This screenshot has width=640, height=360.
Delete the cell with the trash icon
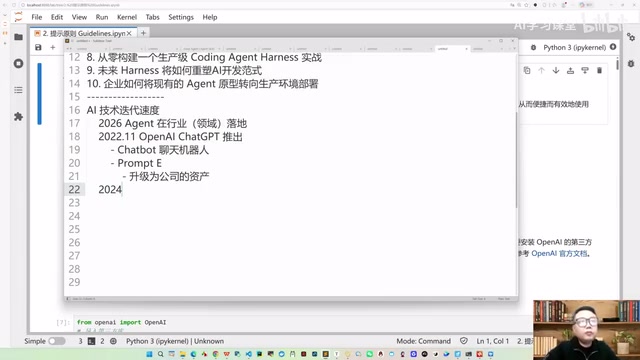coord(599,71)
